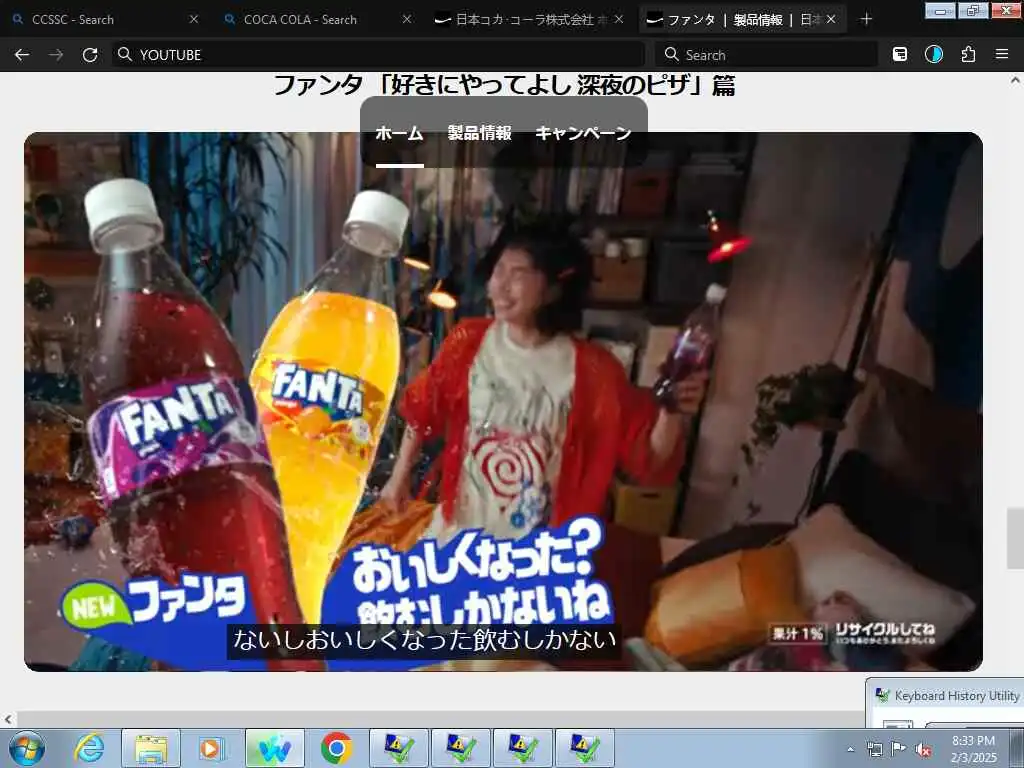Image resolution: width=1024 pixels, height=768 pixels.
Task: Open the ホーム navigation item
Action: click(x=400, y=133)
